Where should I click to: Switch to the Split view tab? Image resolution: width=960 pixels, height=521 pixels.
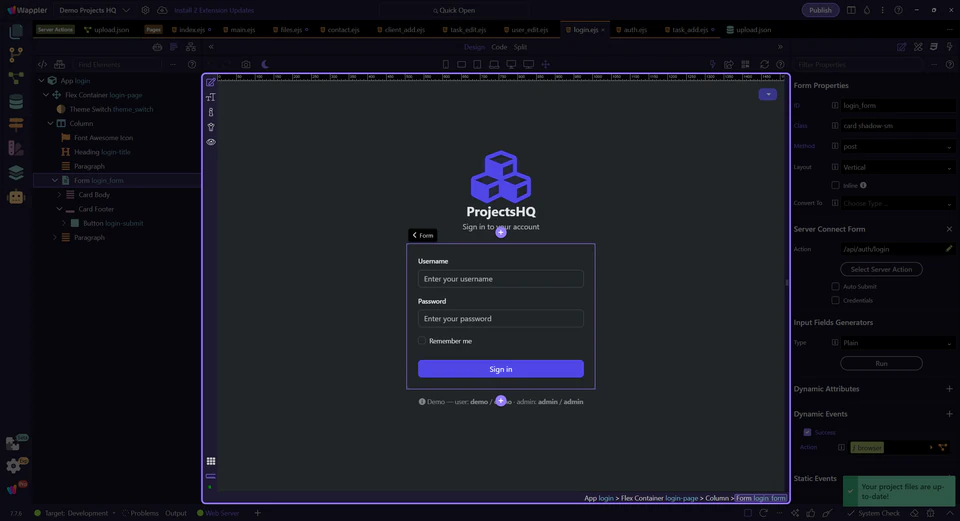pyautogui.click(x=520, y=47)
